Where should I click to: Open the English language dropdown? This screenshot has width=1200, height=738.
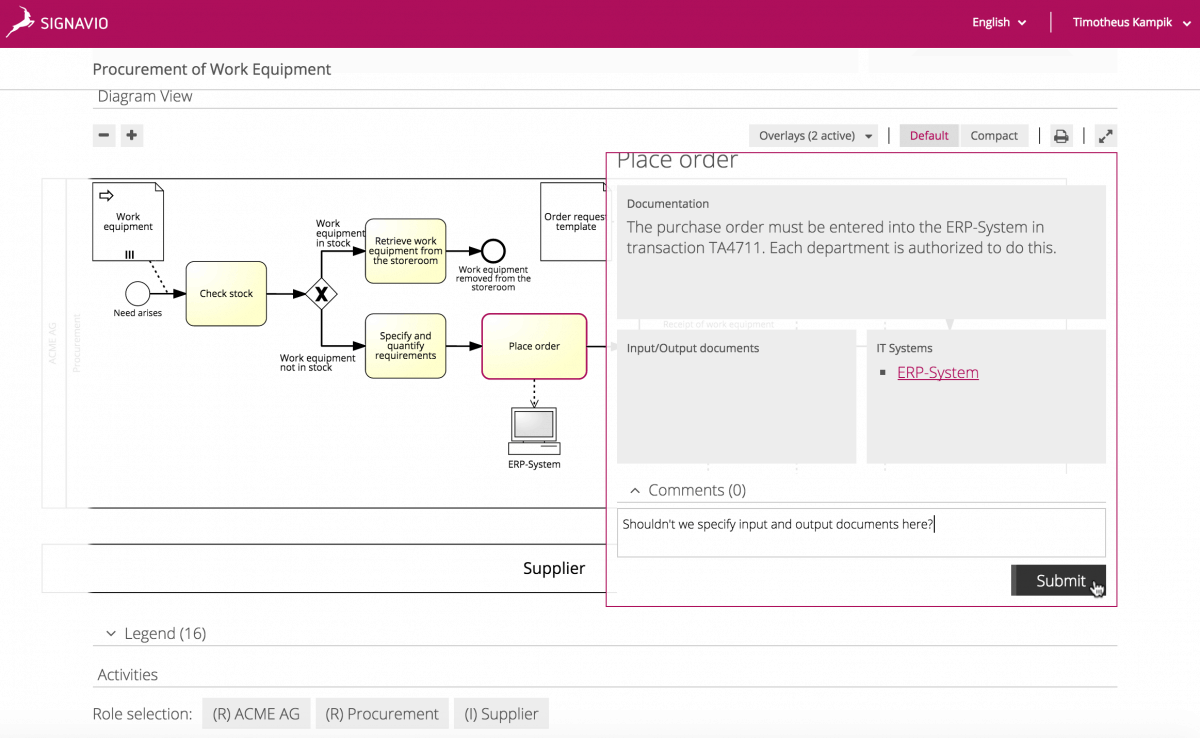pos(996,21)
